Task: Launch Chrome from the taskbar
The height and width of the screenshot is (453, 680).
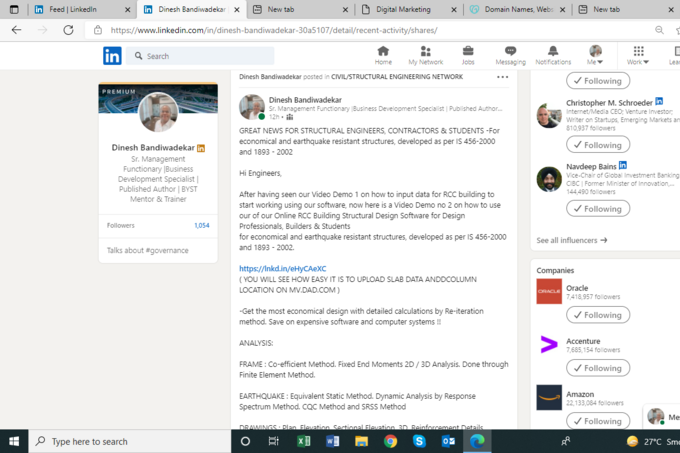Action: click(x=390, y=441)
